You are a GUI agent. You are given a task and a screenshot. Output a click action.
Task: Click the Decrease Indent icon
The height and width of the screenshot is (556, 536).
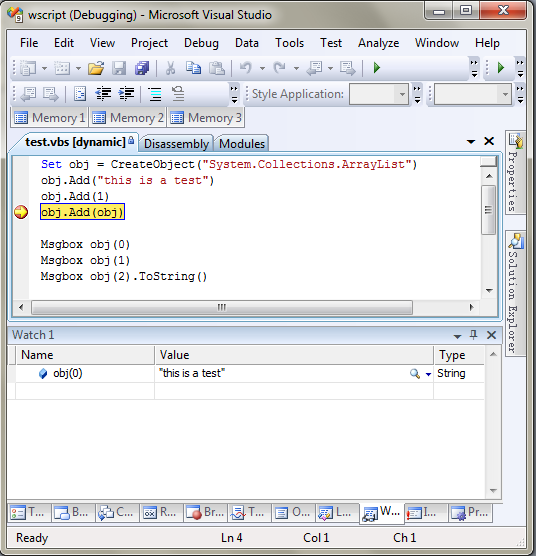pyautogui.click(x=103, y=94)
